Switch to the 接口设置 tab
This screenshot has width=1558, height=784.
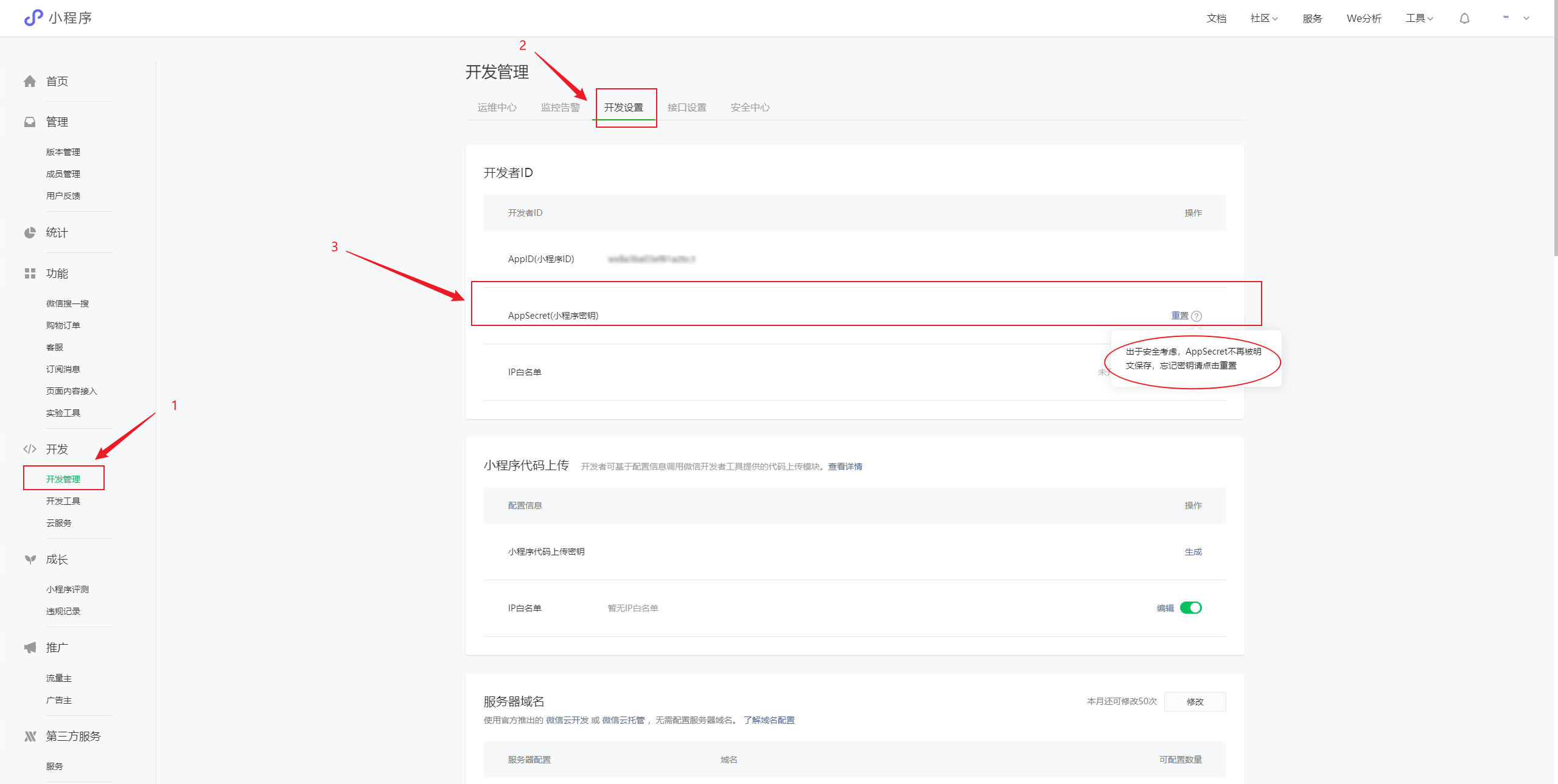686,107
